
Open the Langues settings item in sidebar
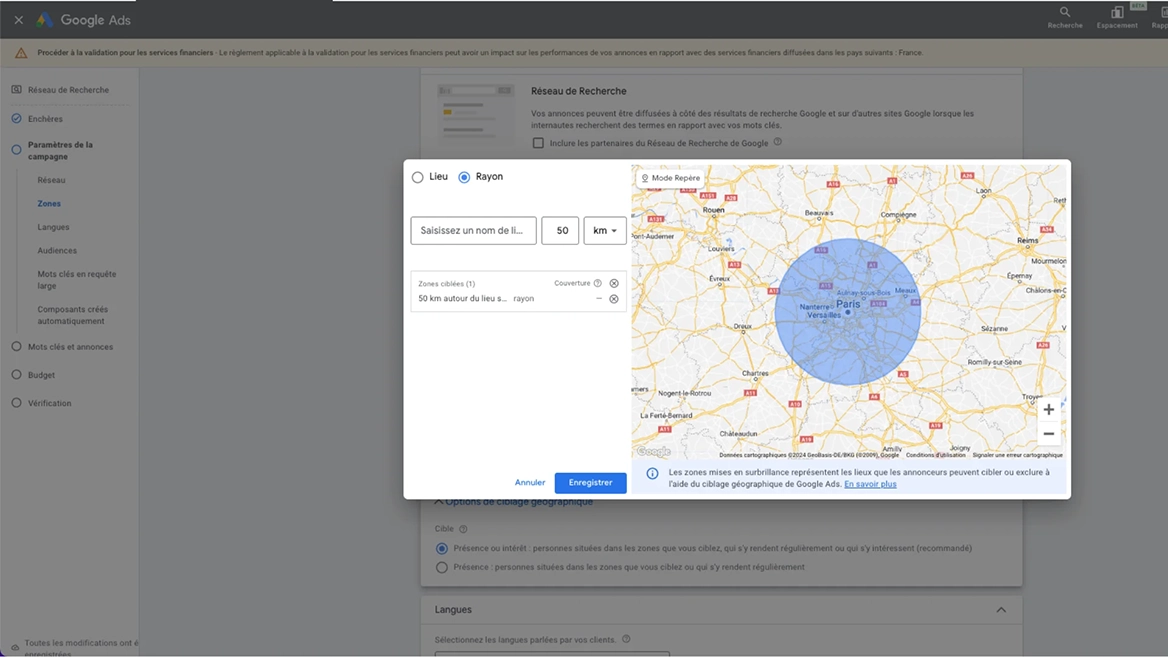54,227
